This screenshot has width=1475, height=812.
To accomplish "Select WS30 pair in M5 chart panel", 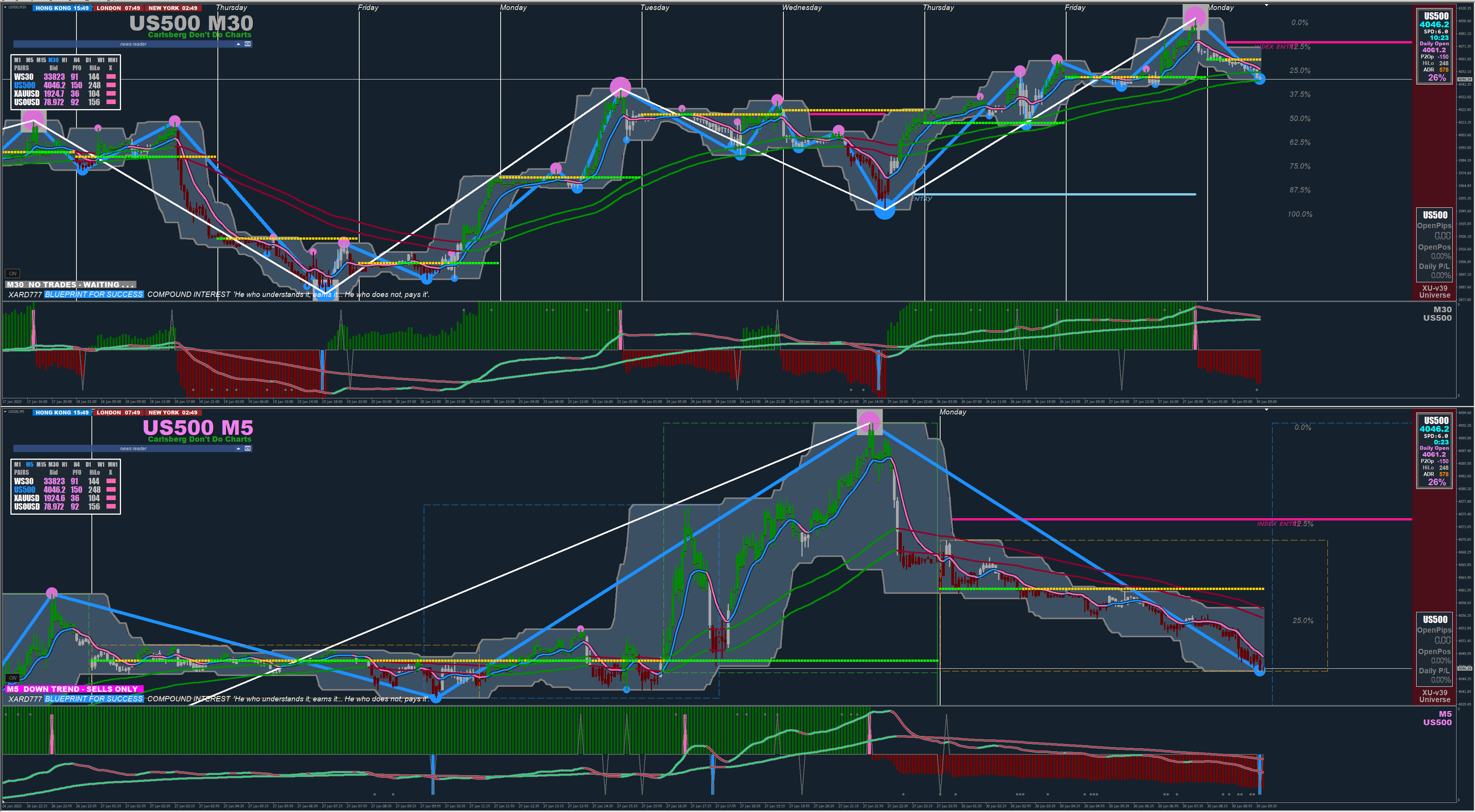I will tap(23, 481).
